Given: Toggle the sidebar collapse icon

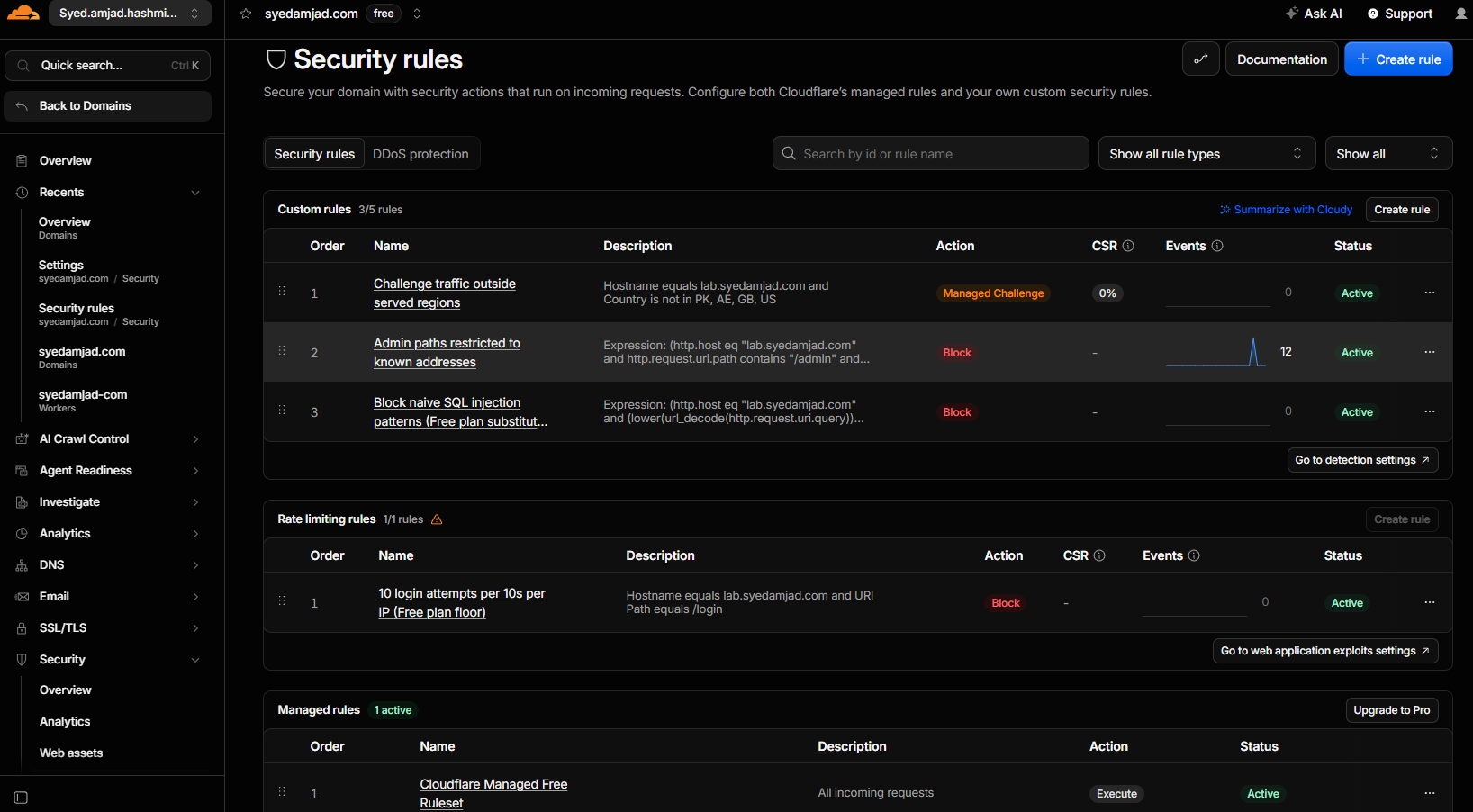Looking at the screenshot, I should (x=21, y=798).
